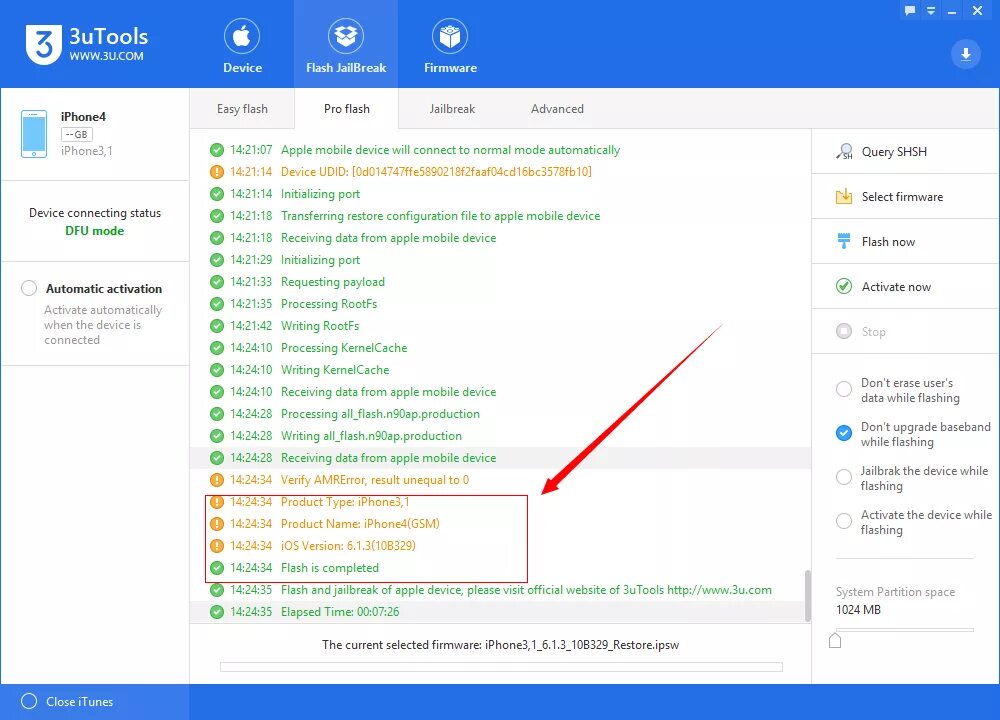The height and width of the screenshot is (720, 1000).
Task: Click the Stop label
Action: pyautogui.click(x=873, y=332)
